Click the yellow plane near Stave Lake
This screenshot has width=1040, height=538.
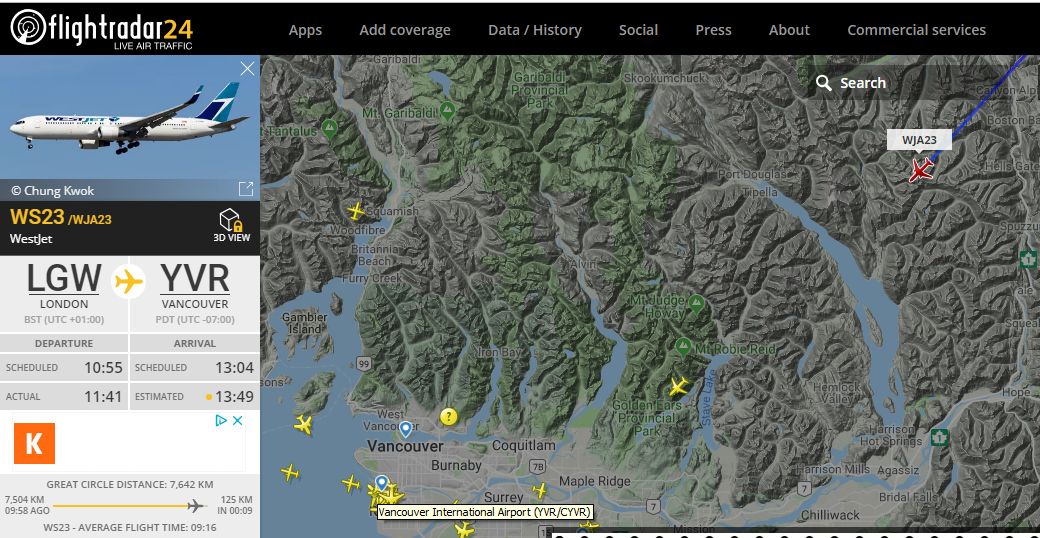[679, 386]
